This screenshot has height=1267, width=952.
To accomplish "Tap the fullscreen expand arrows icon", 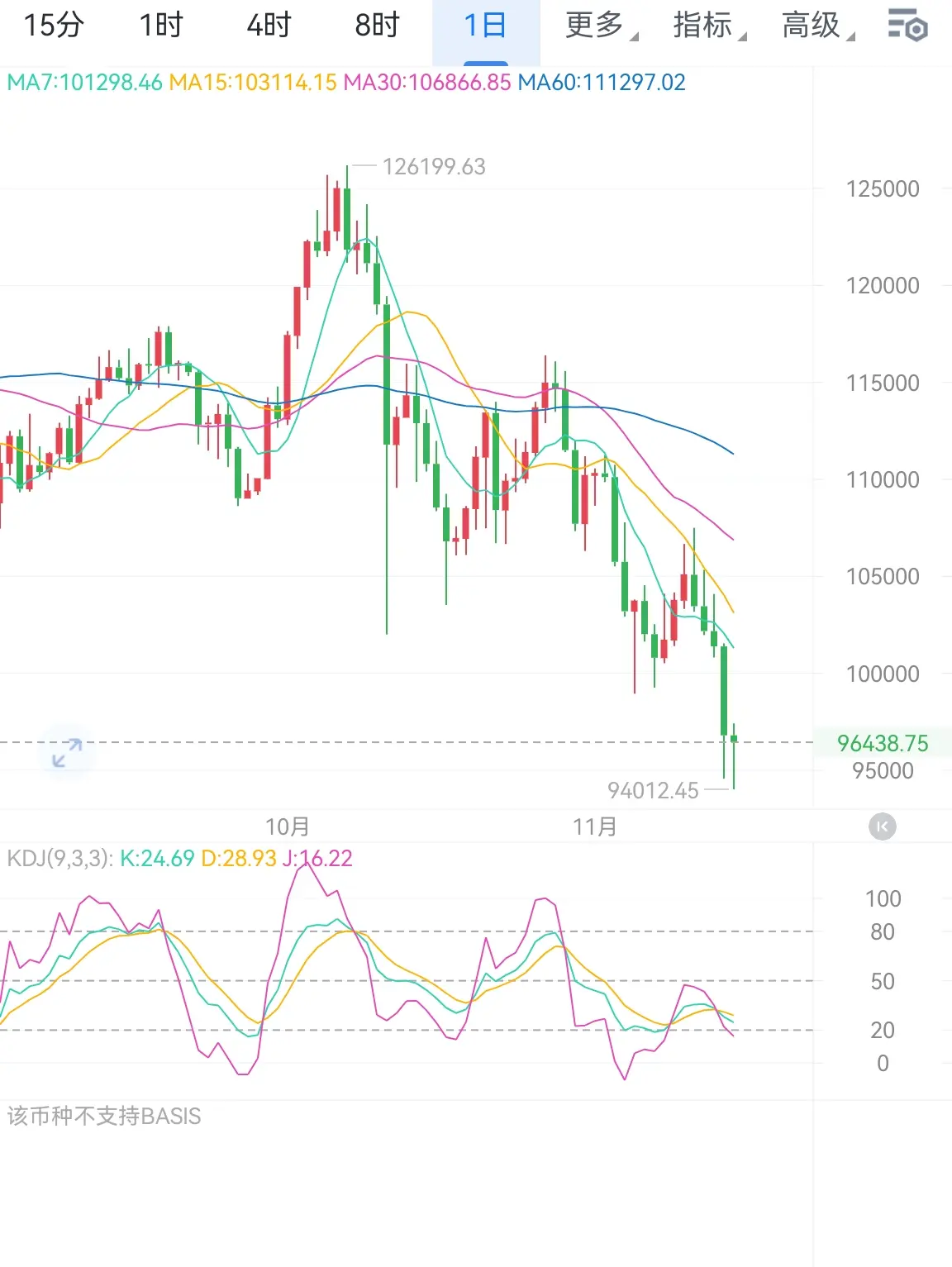I will pyautogui.click(x=67, y=752).
